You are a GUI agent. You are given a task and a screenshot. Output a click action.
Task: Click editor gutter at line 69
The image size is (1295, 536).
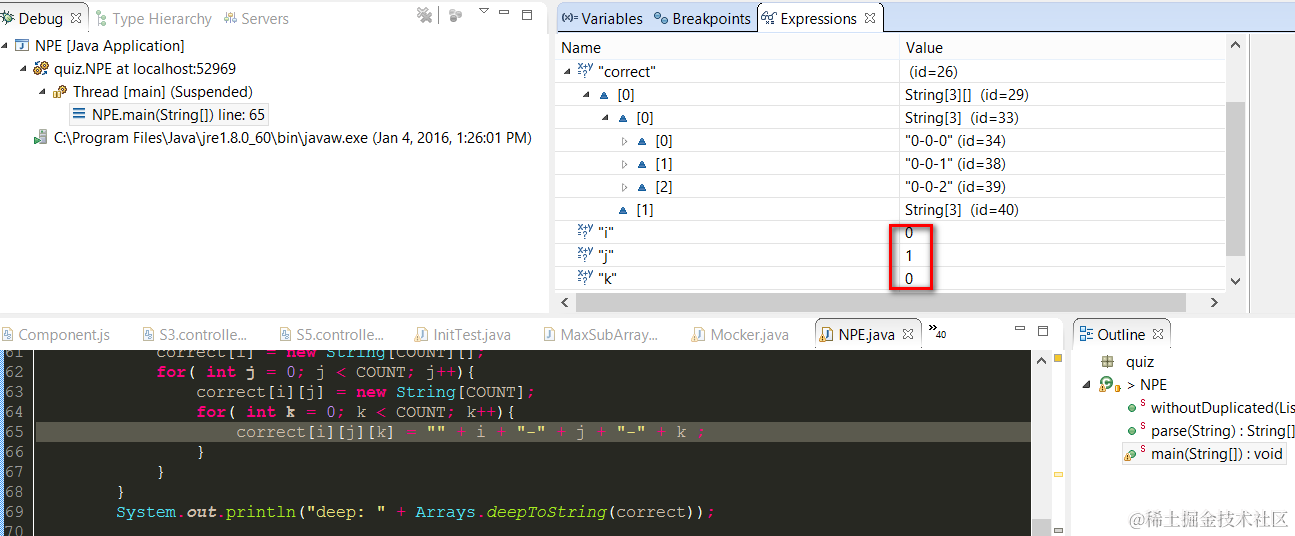14,512
